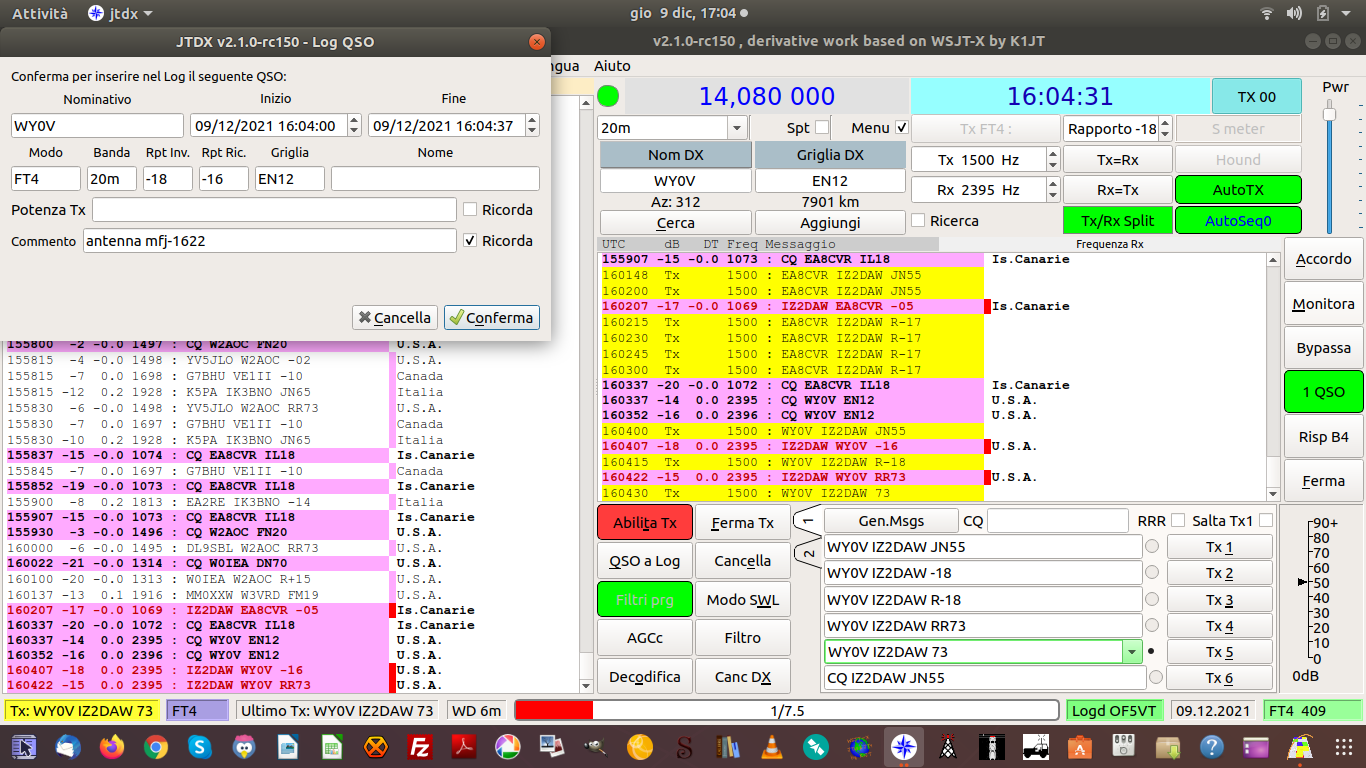Confirm logging with the Conferma button
Viewport: 1366px width, 768px height.
[492, 317]
